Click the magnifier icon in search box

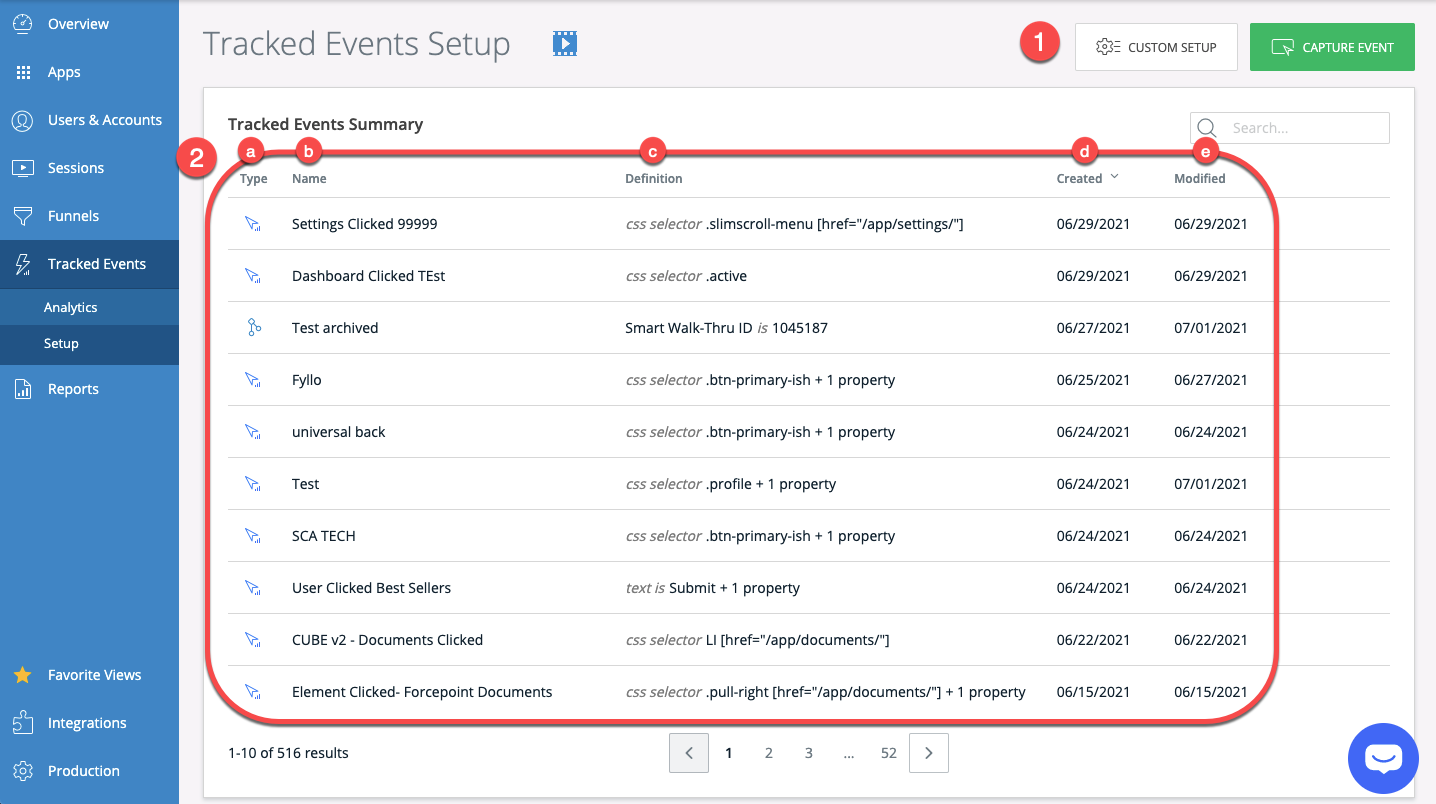pyautogui.click(x=1207, y=127)
